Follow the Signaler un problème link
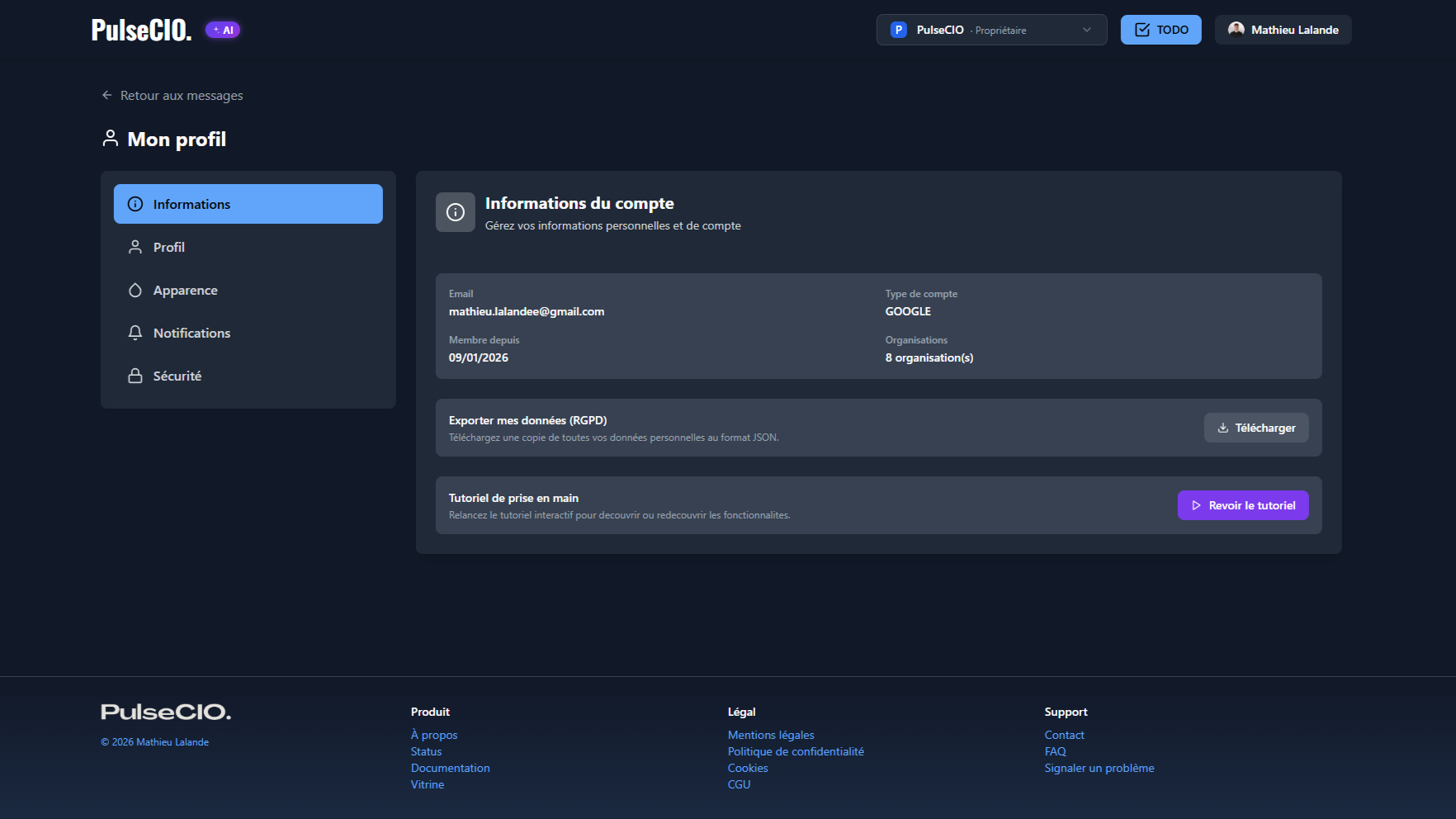The image size is (1456, 819). (x=1099, y=768)
